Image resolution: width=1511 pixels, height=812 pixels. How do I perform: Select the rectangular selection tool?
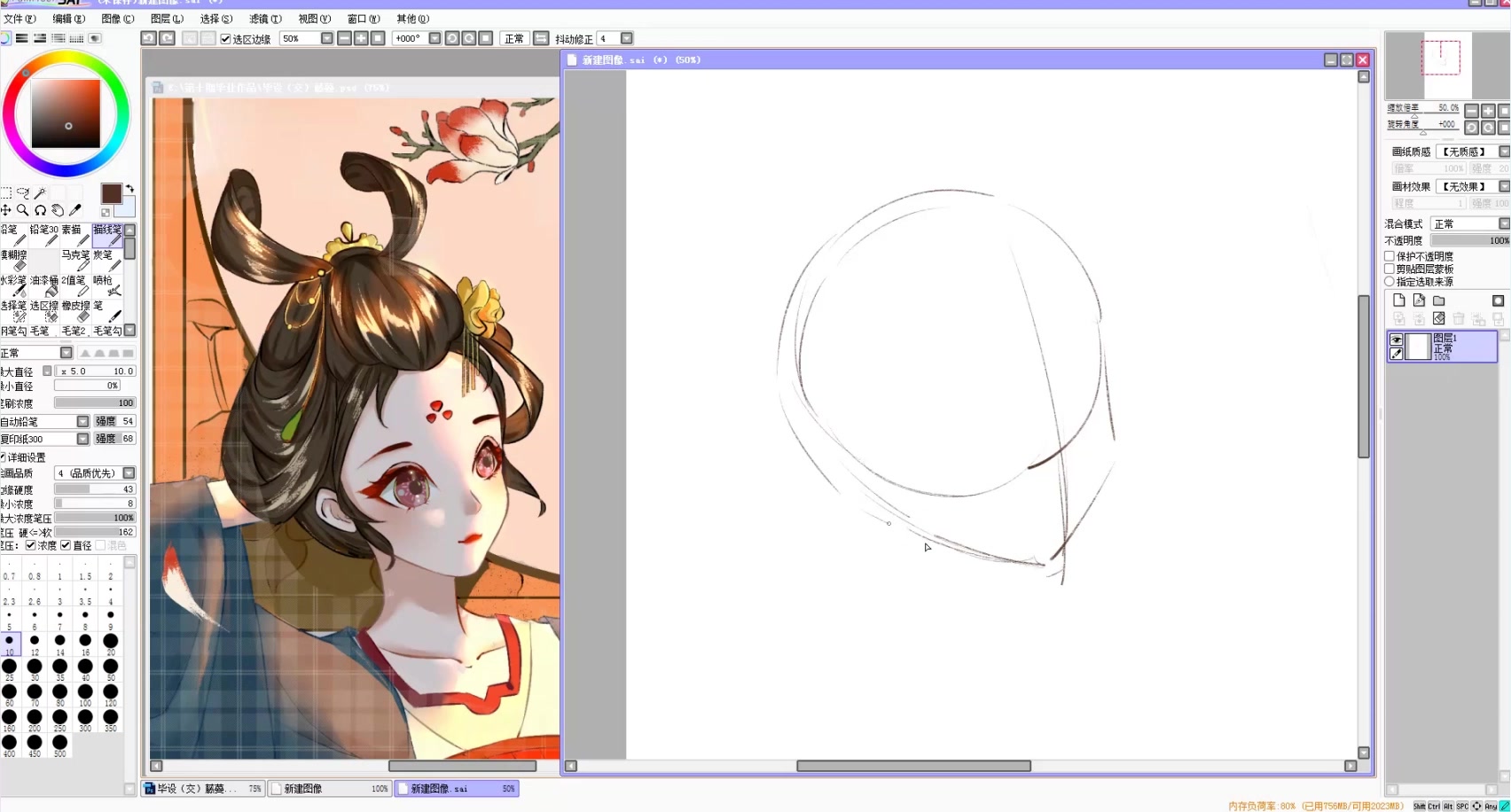[6, 192]
